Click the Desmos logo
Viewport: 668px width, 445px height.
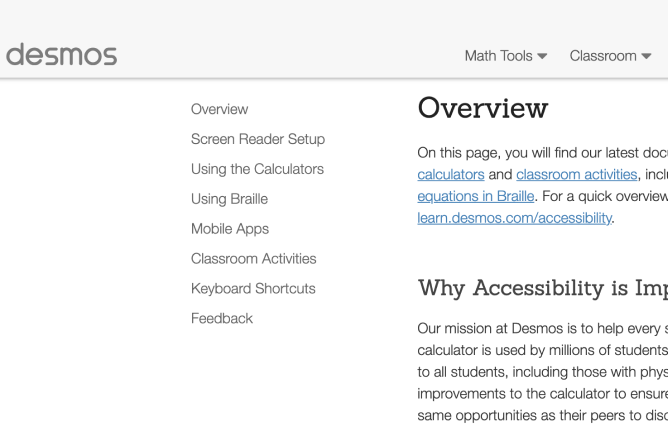tap(61, 55)
